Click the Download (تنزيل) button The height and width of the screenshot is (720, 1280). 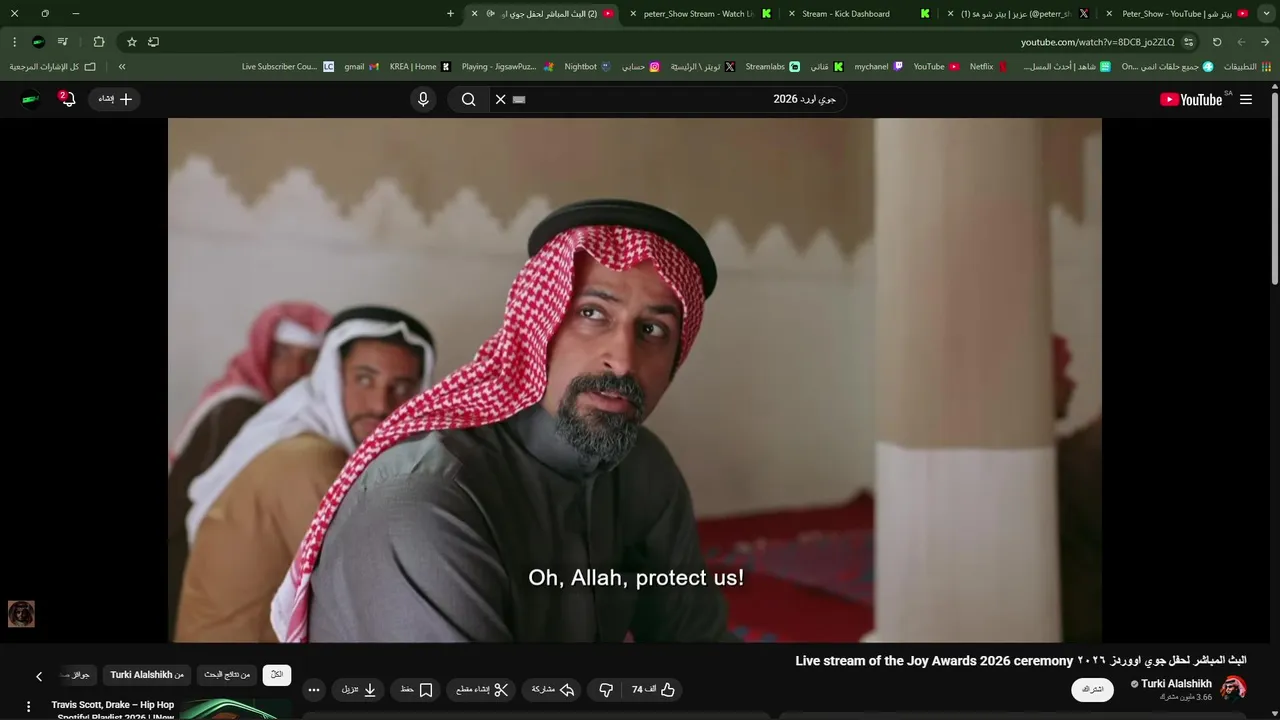click(x=359, y=690)
